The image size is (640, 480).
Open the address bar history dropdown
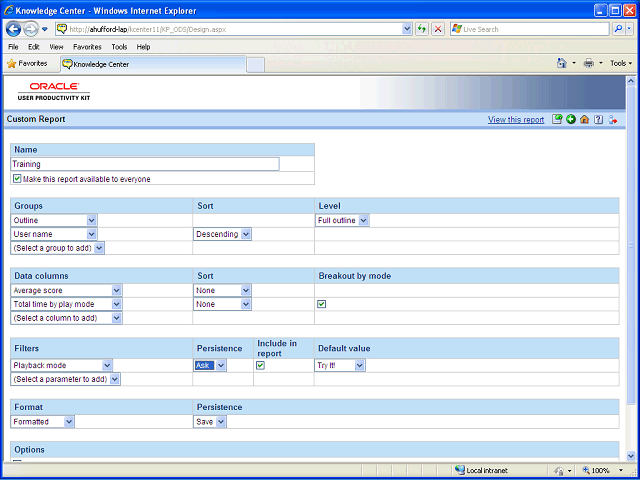[407, 29]
